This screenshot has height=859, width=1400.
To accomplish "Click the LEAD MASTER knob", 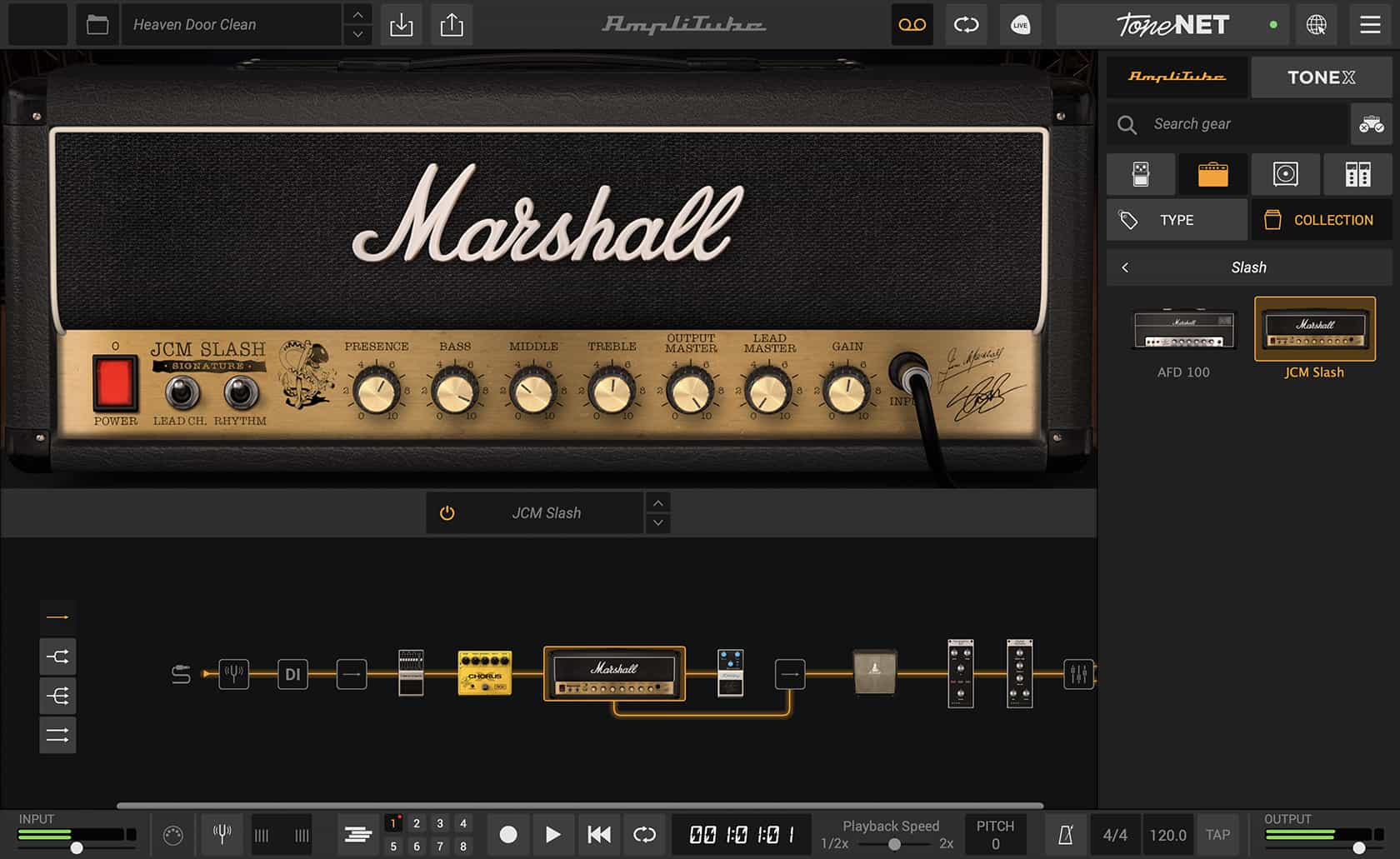I will (x=768, y=391).
